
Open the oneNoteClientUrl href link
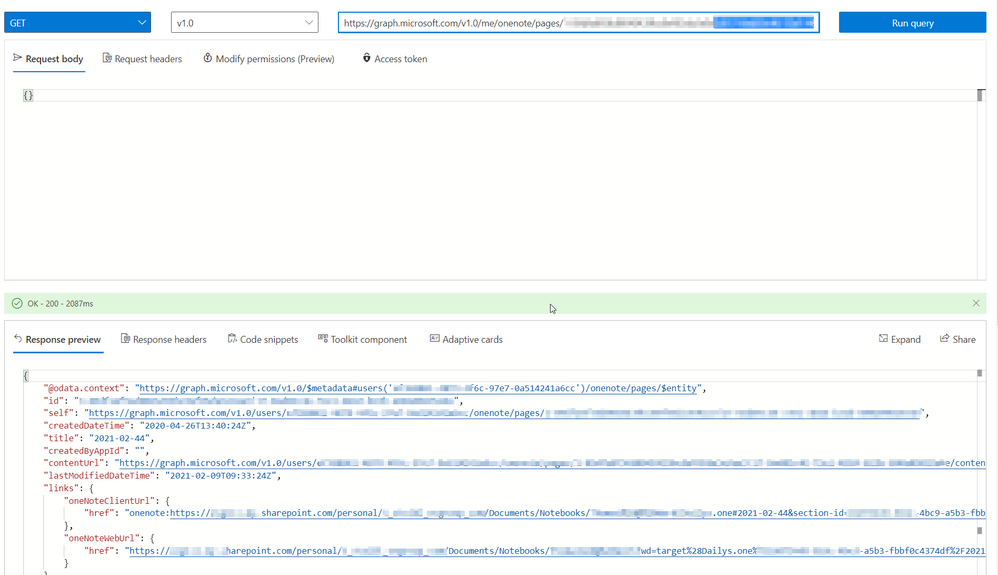tap(577, 513)
